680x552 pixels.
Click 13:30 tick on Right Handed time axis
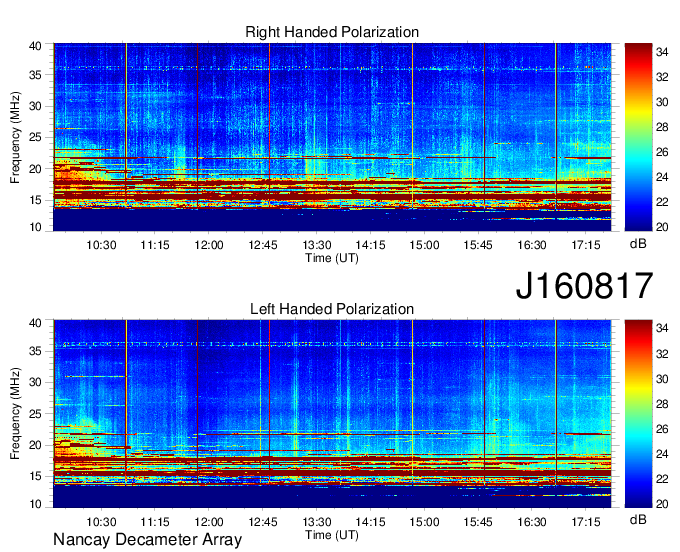tap(317, 245)
